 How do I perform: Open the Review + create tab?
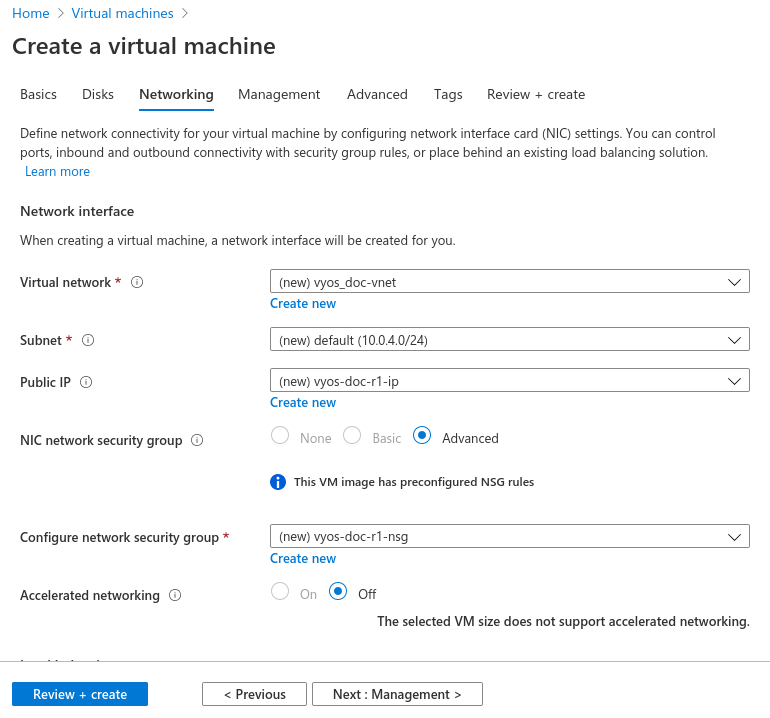coord(535,94)
